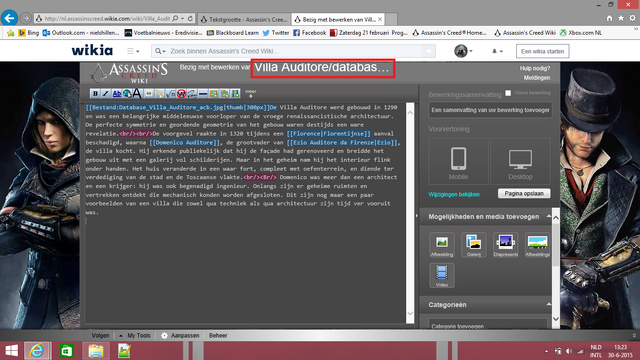Screen dimensions: 640x360
Task: Click 'Volgen' in bottom toolbar
Action: 100,335
